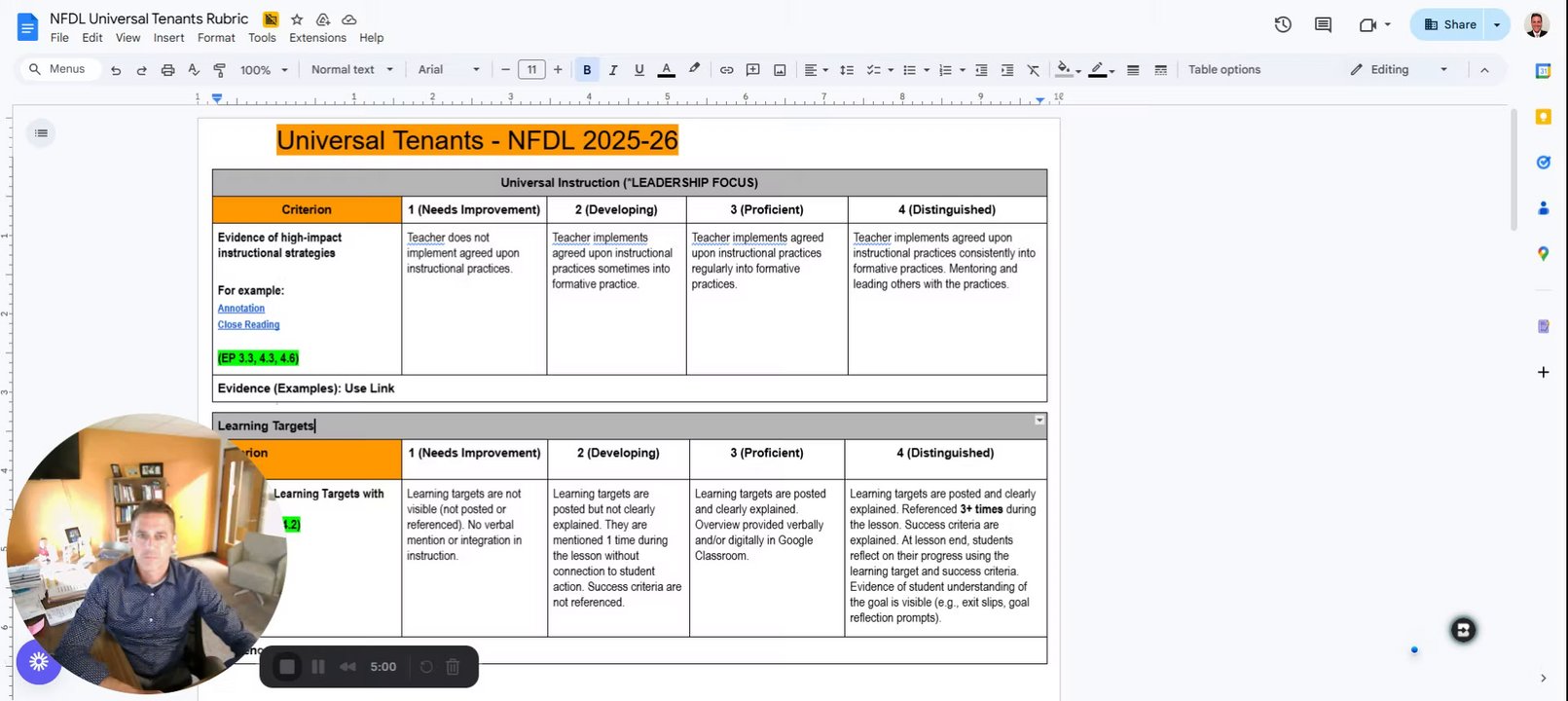Open Google Maps side panel
The height and width of the screenshot is (701, 1568).
(x=1543, y=253)
